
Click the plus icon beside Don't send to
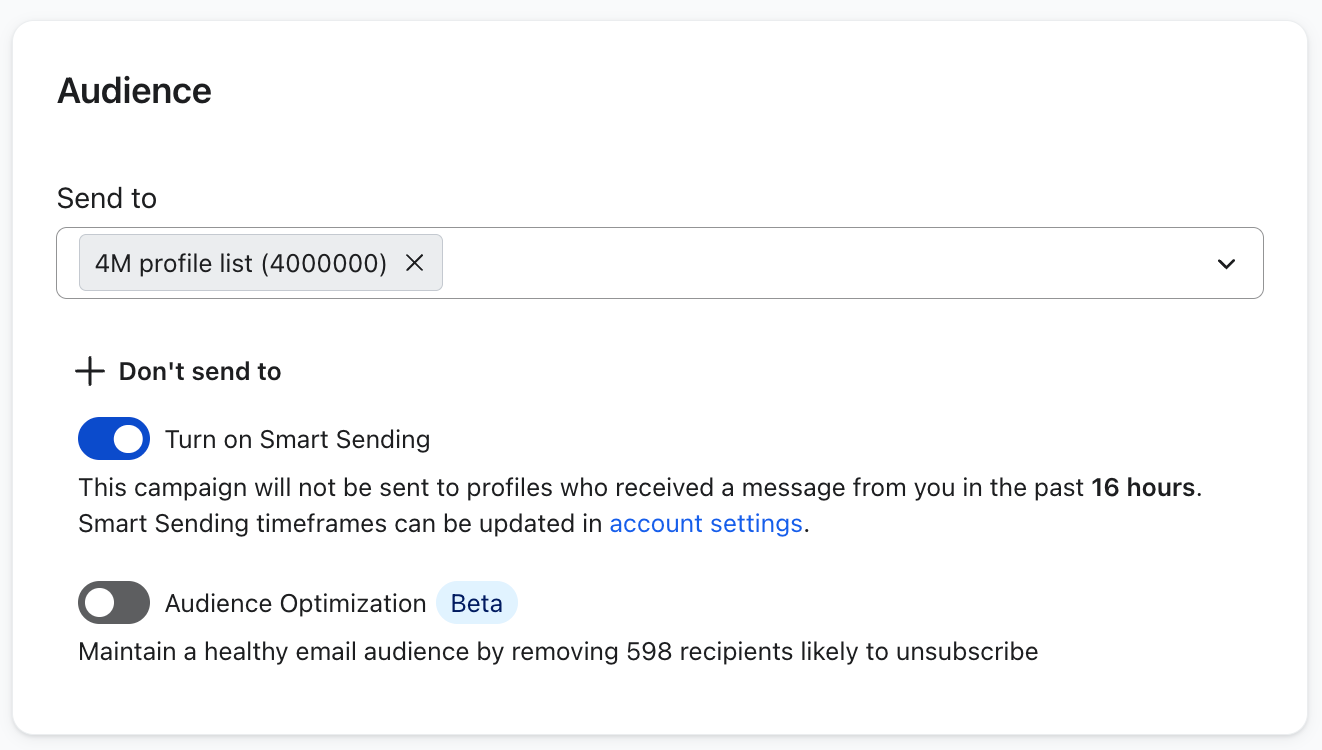(90, 372)
